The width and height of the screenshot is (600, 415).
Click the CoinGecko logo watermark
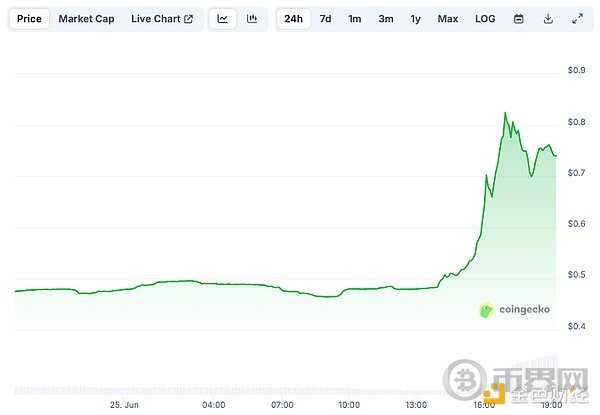tap(515, 310)
